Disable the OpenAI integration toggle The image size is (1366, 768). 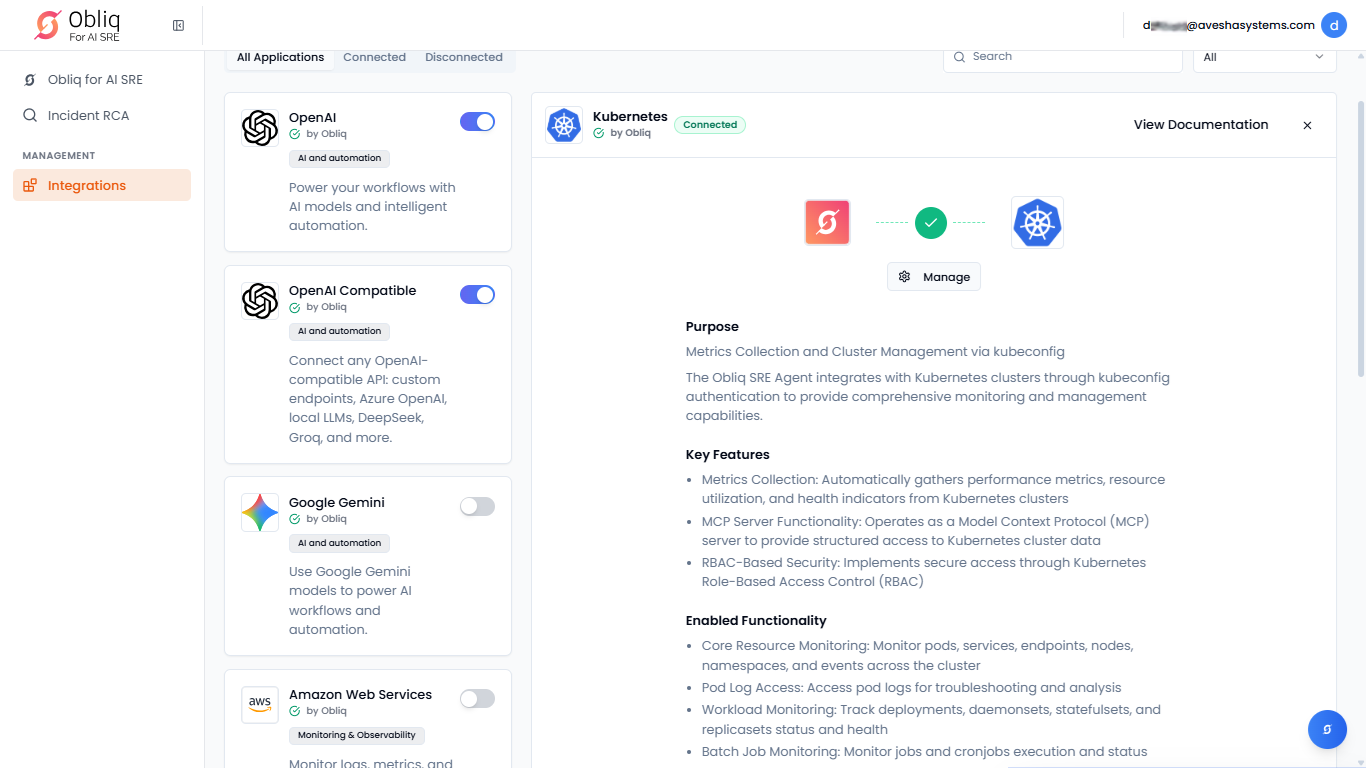click(x=477, y=122)
